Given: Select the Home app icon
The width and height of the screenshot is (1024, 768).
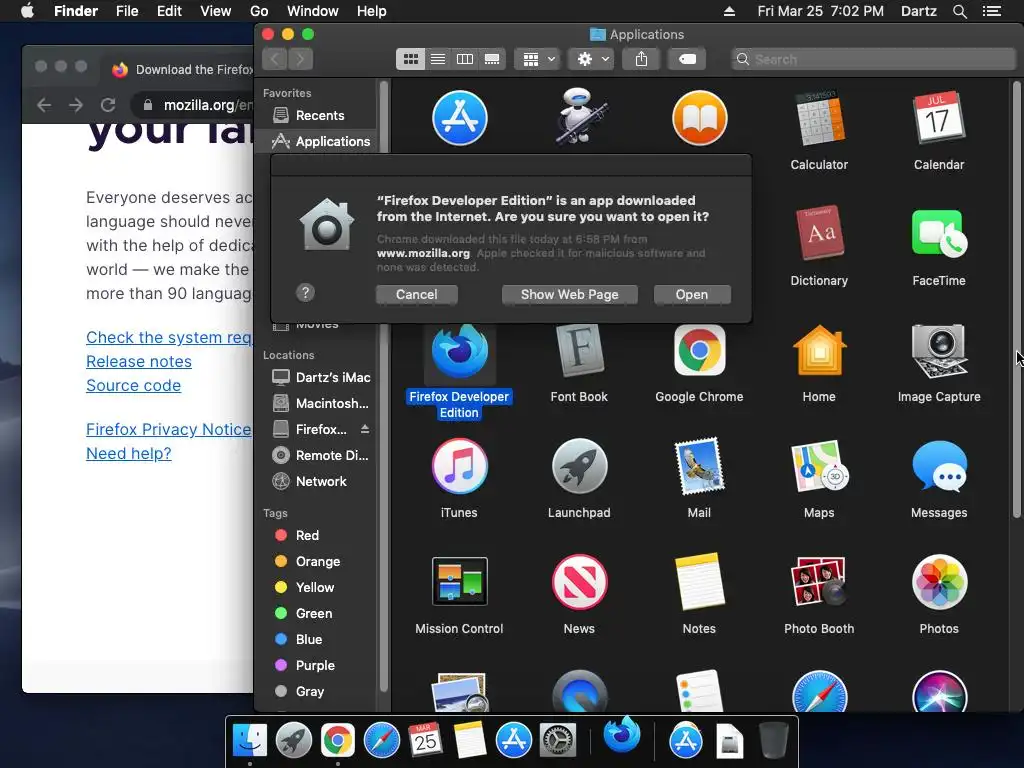Looking at the screenshot, I should point(819,351).
